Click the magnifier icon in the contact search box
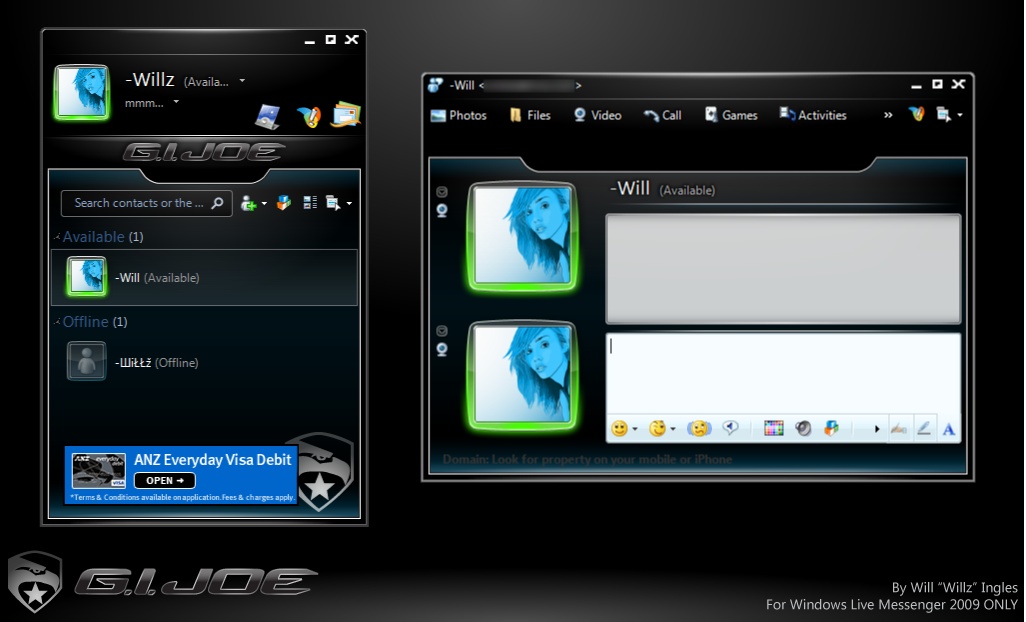1026x622 pixels. (x=217, y=203)
